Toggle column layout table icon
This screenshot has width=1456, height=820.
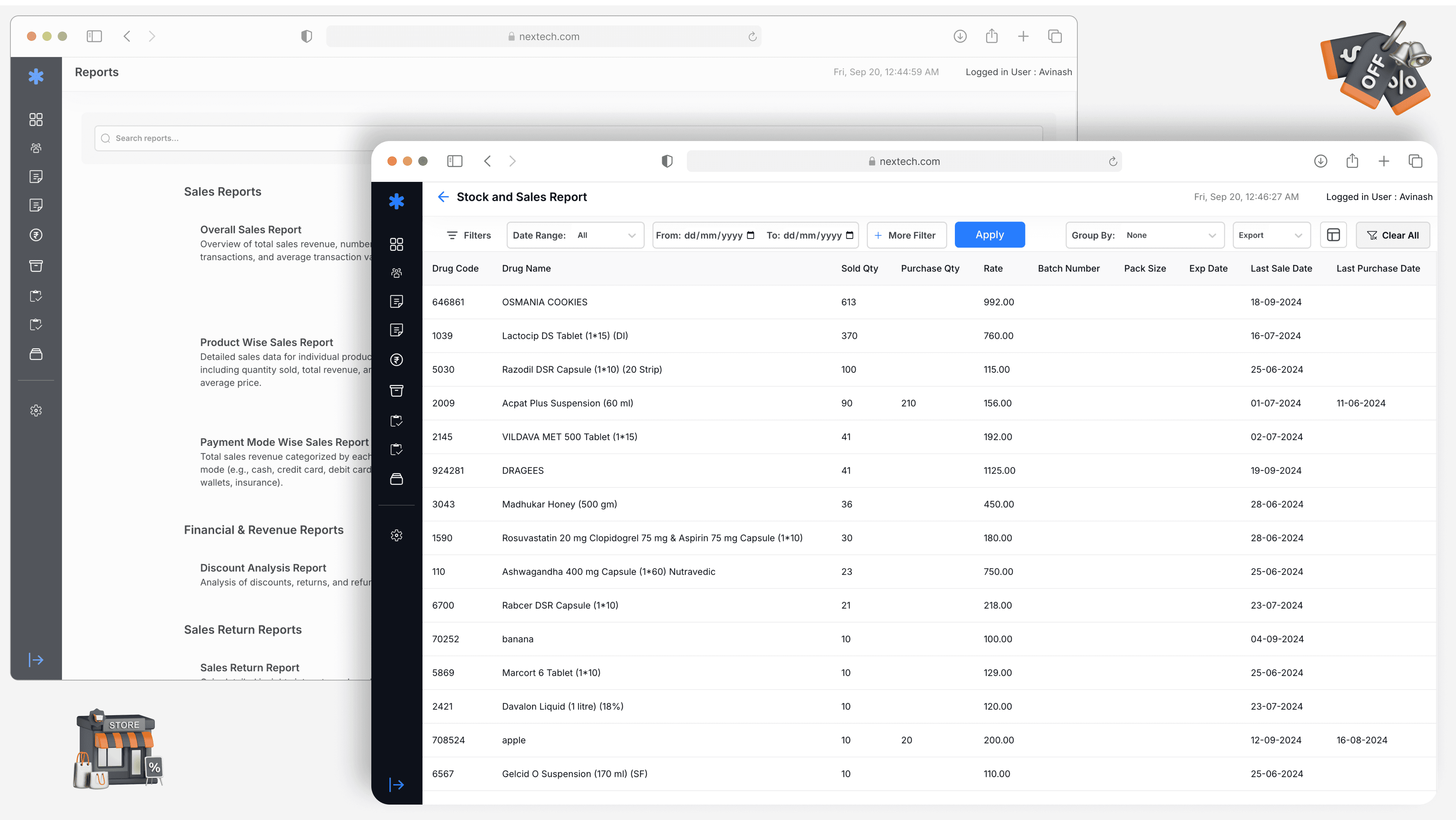[1334, 235]
